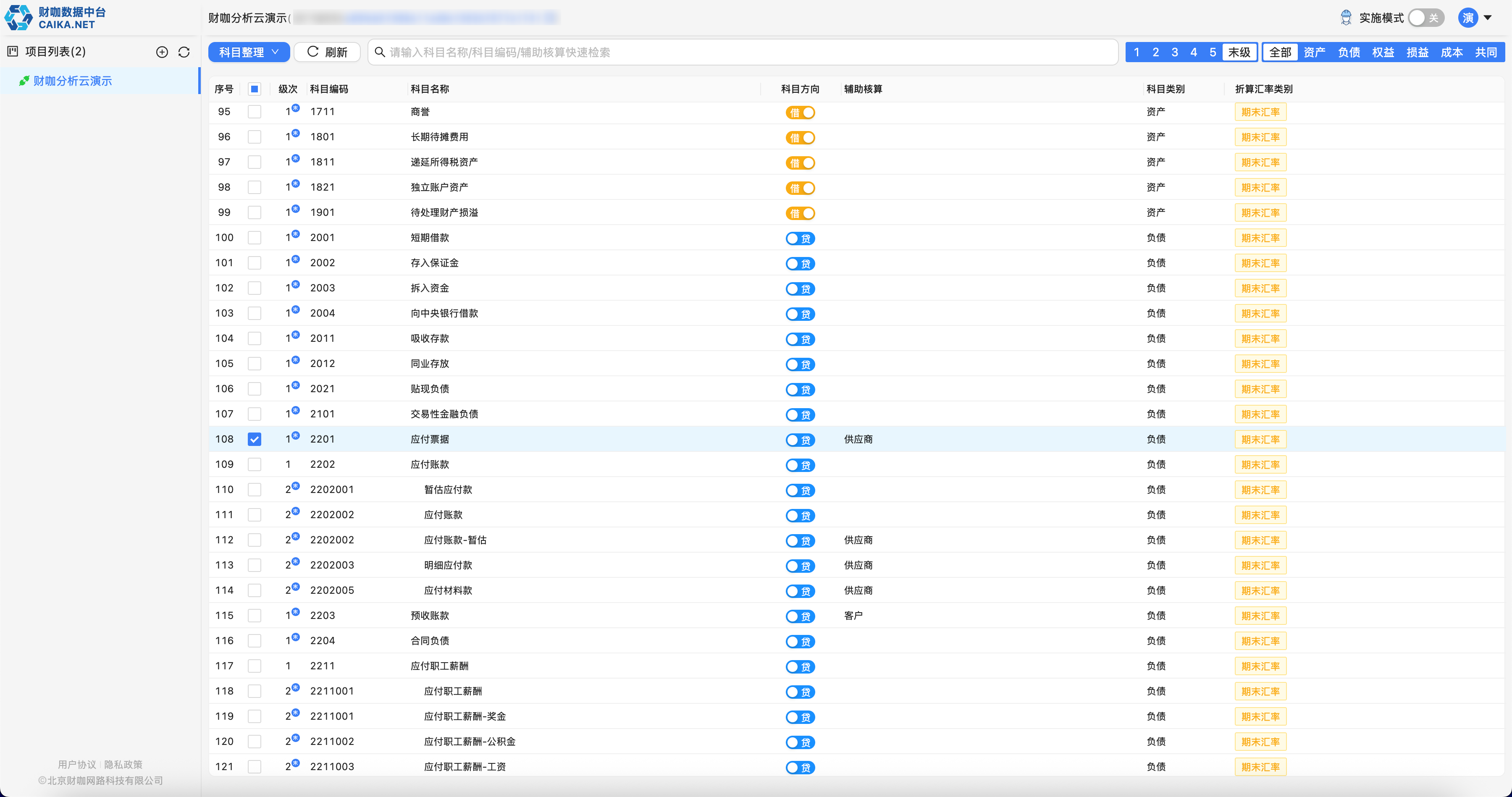Click the 刷新 button
This screenshot has width=1512, height=797.
tap(327, 52)
